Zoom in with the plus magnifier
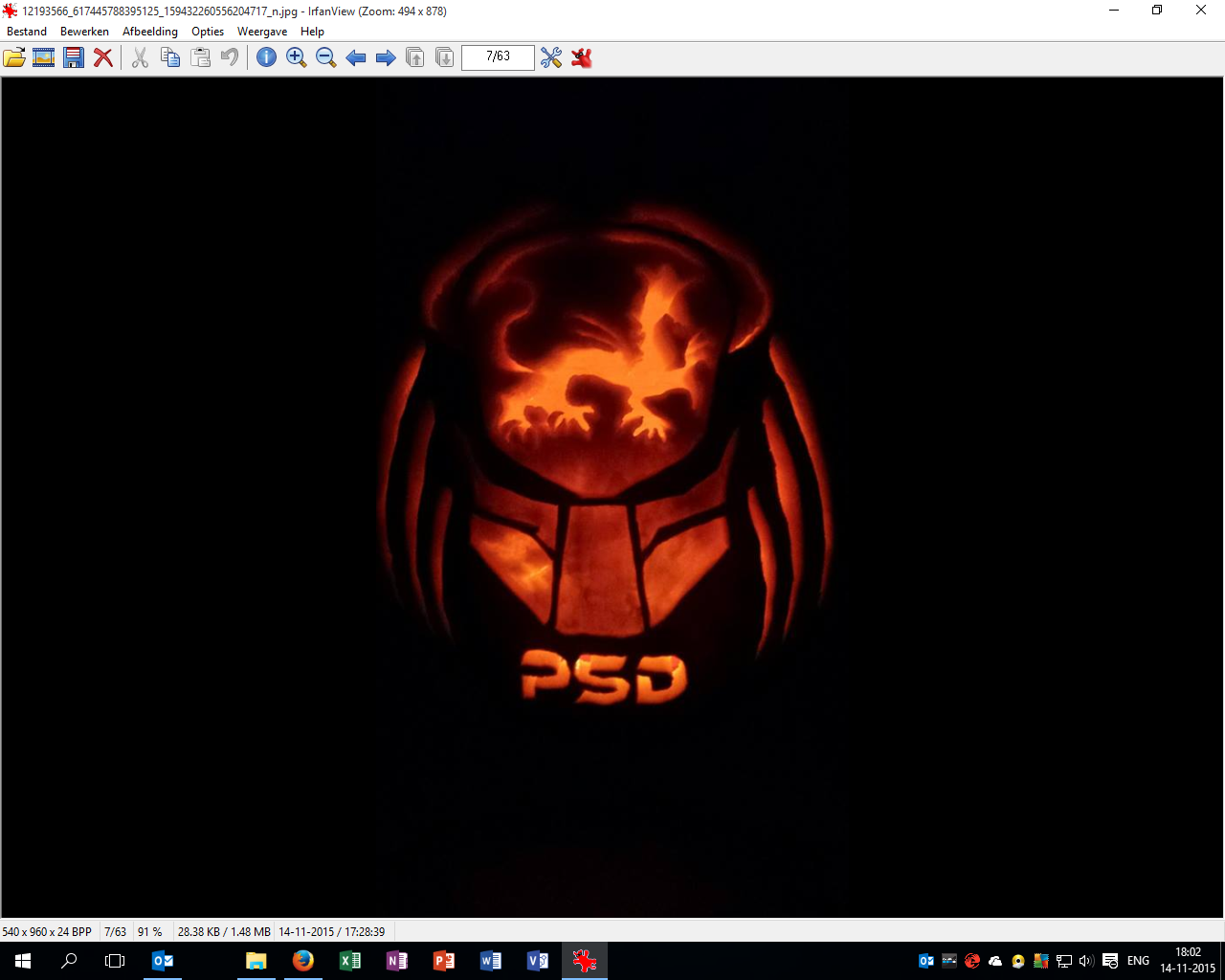Image resolution: width=1225 pixels, height=980 pixels. [x=296, y=57]
